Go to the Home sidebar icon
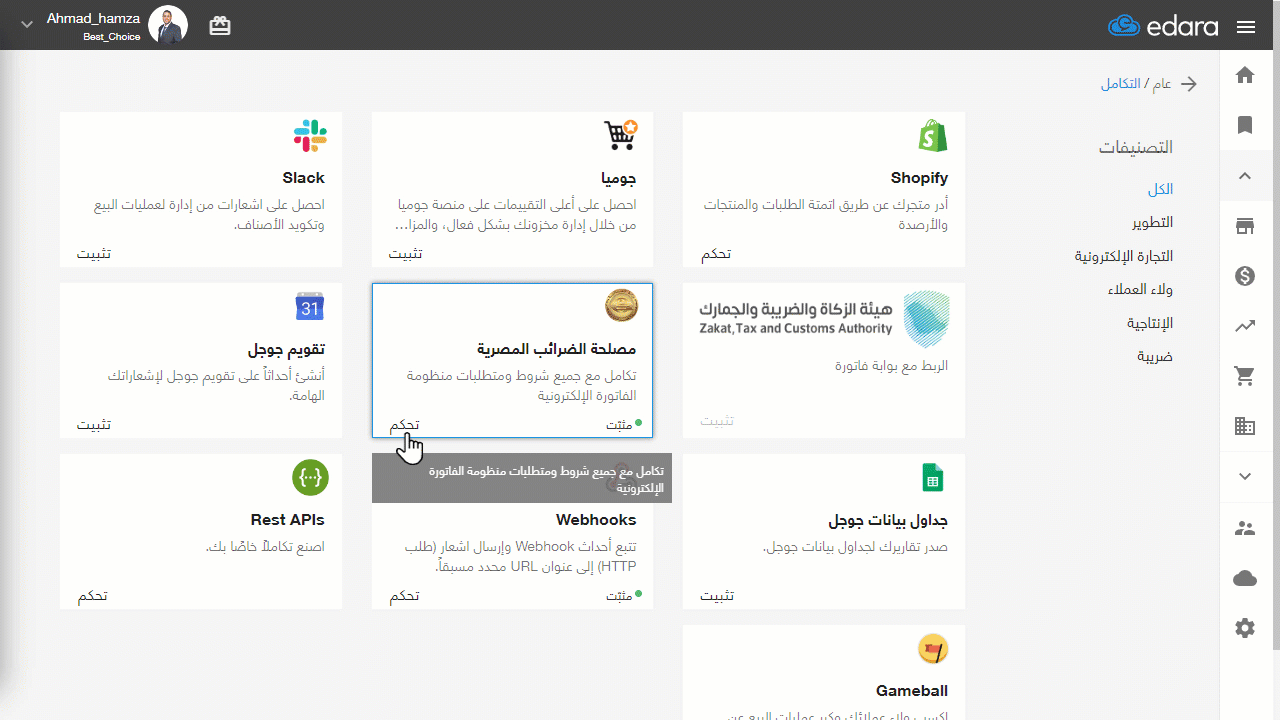This screenshot has height=720, width=1280. click(1245, 75)
